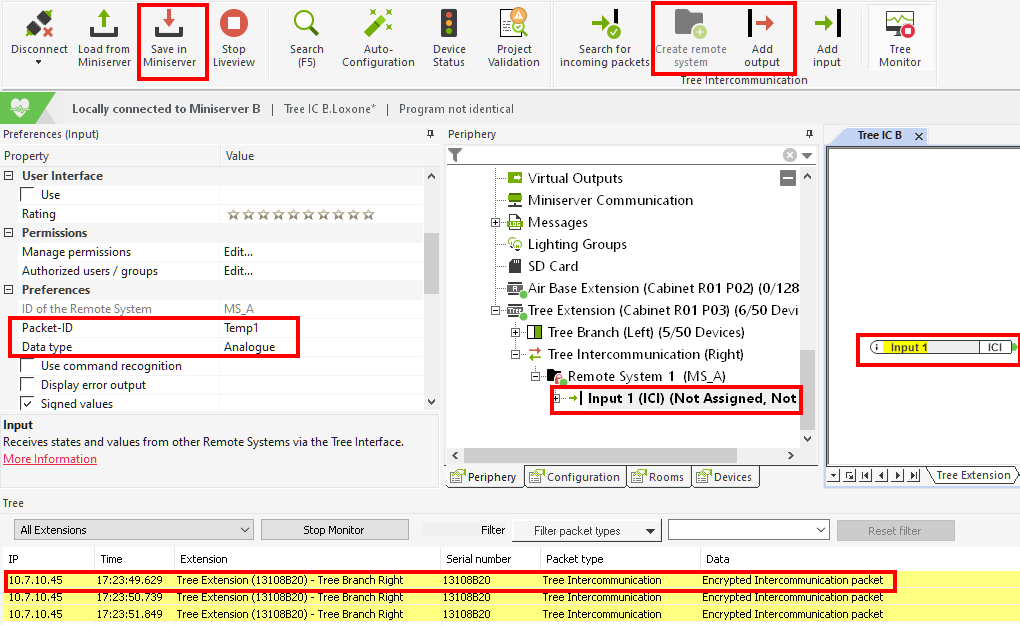Collapse the Tree Intercommunication (Right) node
This screenshot has height=625, width=1020.
click(516, 355)
